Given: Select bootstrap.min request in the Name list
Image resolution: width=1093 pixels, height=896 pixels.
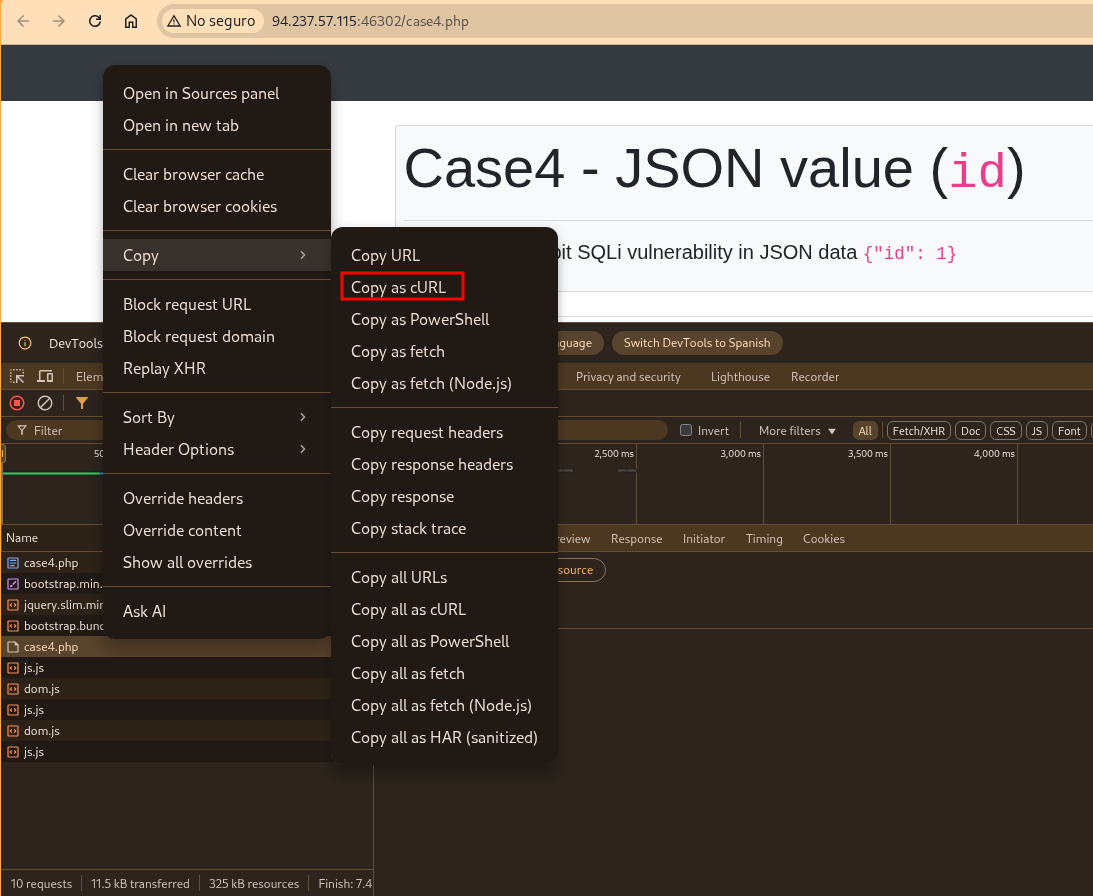Looking at the screenshot, I should (x=62, y=584).
